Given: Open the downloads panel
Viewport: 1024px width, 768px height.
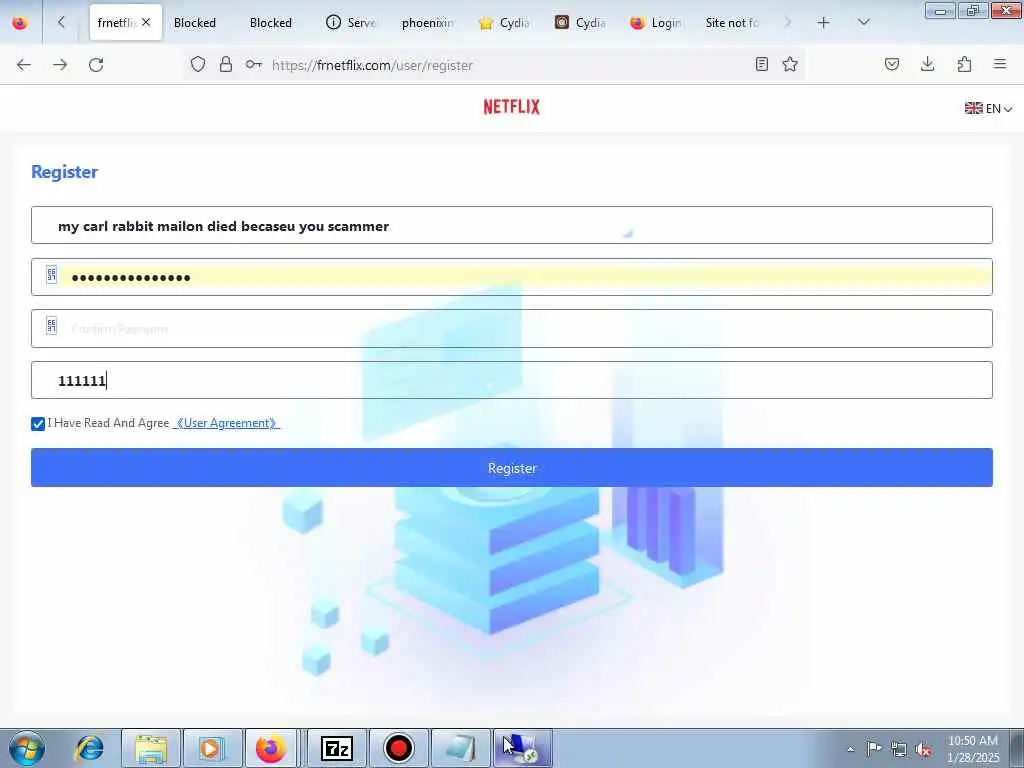Looking at the screenshot, I should [x=927, y=64].
